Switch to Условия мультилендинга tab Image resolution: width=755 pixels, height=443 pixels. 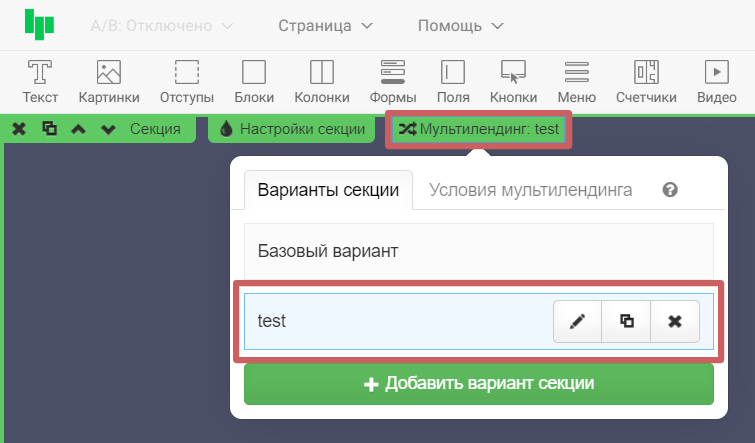click(x=530, y=190)
